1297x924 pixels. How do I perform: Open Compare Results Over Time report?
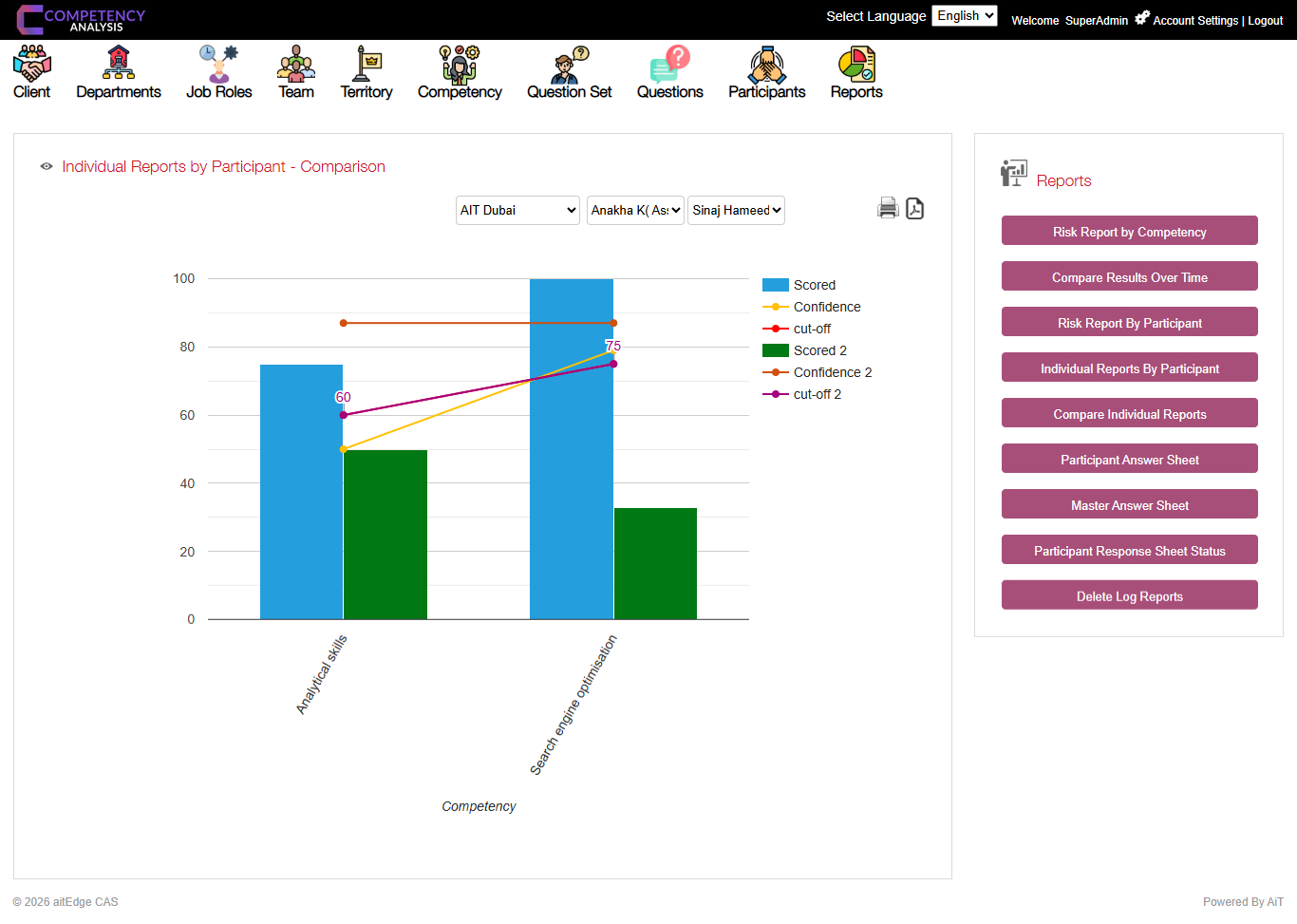click(x=1129, y=275)
